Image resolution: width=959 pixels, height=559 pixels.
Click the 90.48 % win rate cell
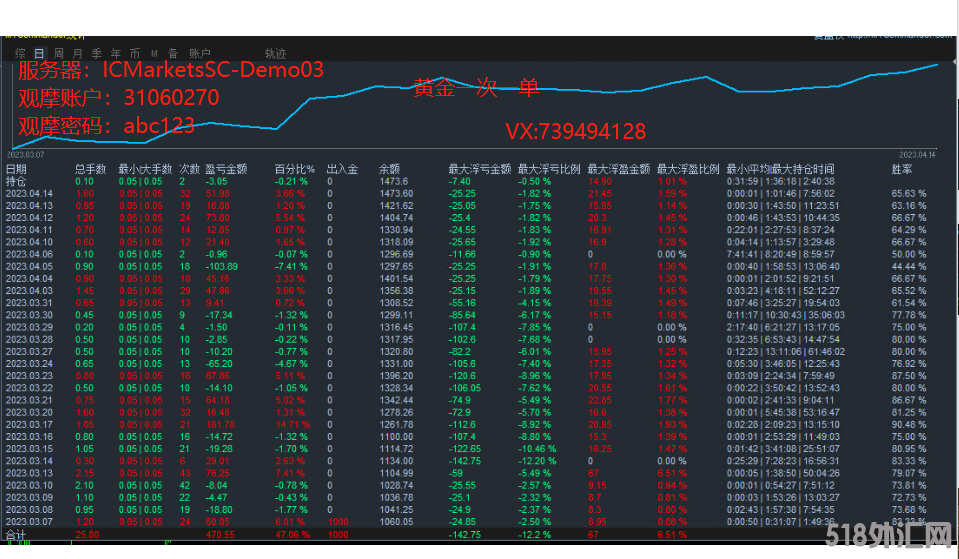point(909,424)
